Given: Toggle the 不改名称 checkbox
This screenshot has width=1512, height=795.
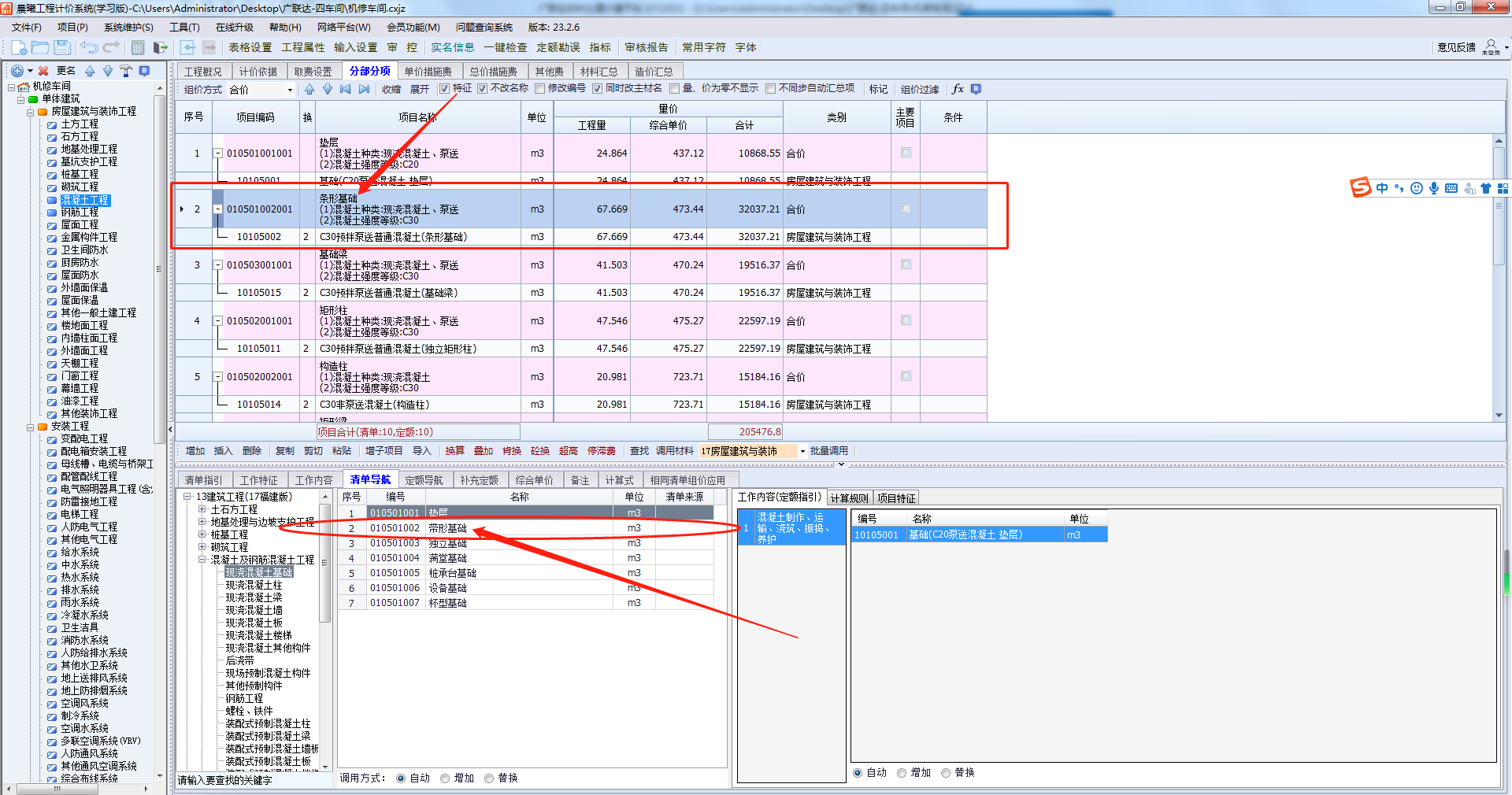Looking at the screenshot, I should [482, 88].
